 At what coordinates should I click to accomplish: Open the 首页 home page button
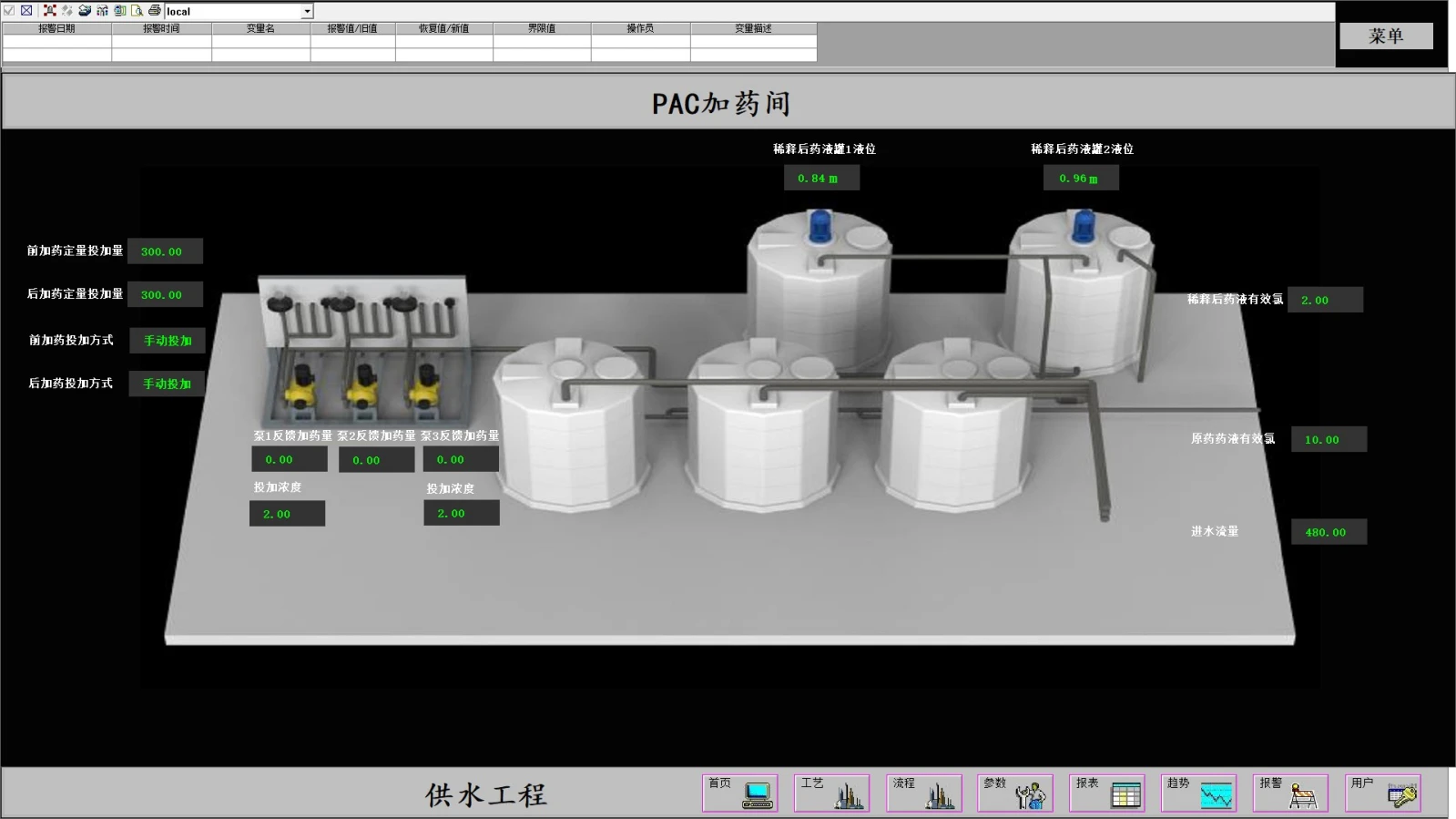coord(739,793)
